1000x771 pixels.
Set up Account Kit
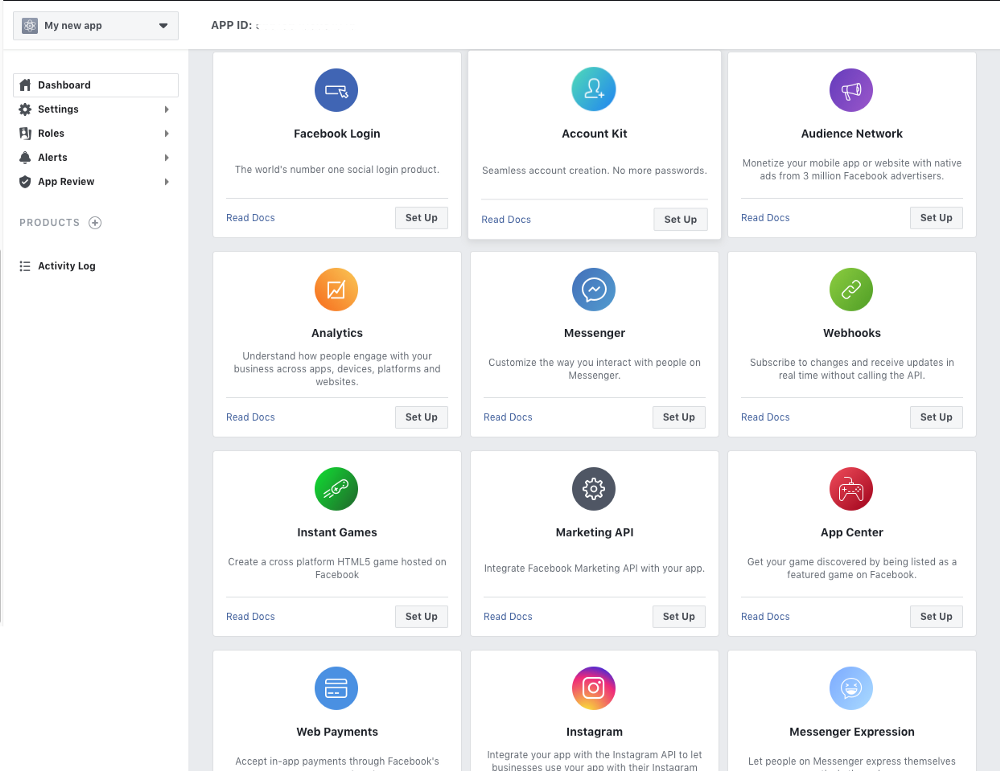point(680,219)
